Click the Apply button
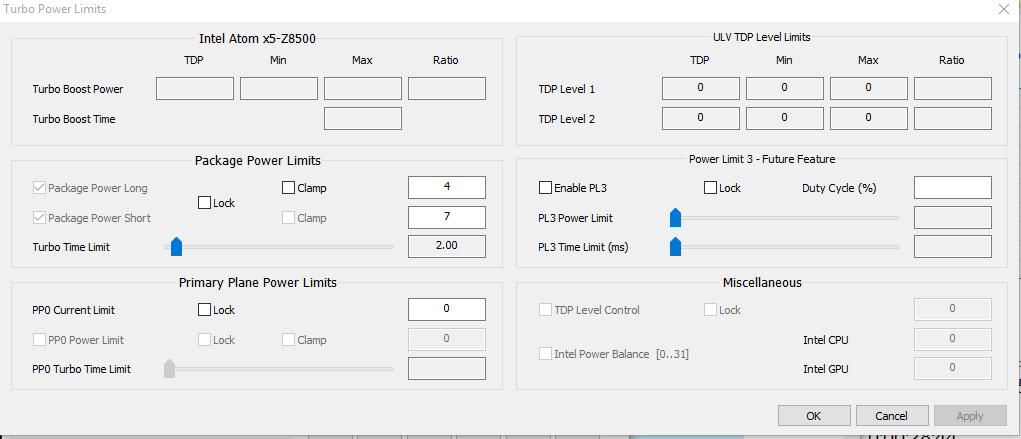 pos(970,416)
